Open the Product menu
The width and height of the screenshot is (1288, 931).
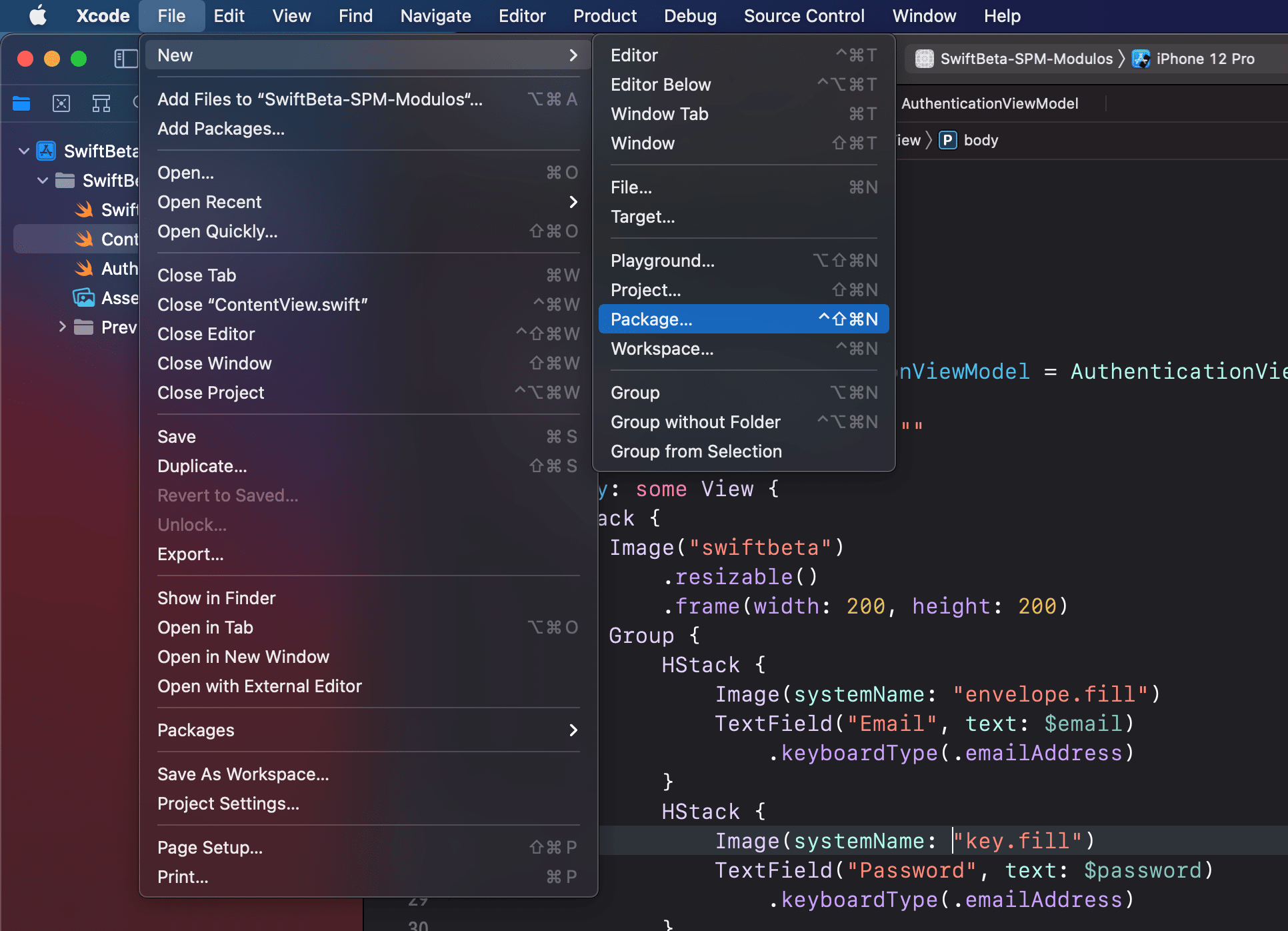click(605, 16)
